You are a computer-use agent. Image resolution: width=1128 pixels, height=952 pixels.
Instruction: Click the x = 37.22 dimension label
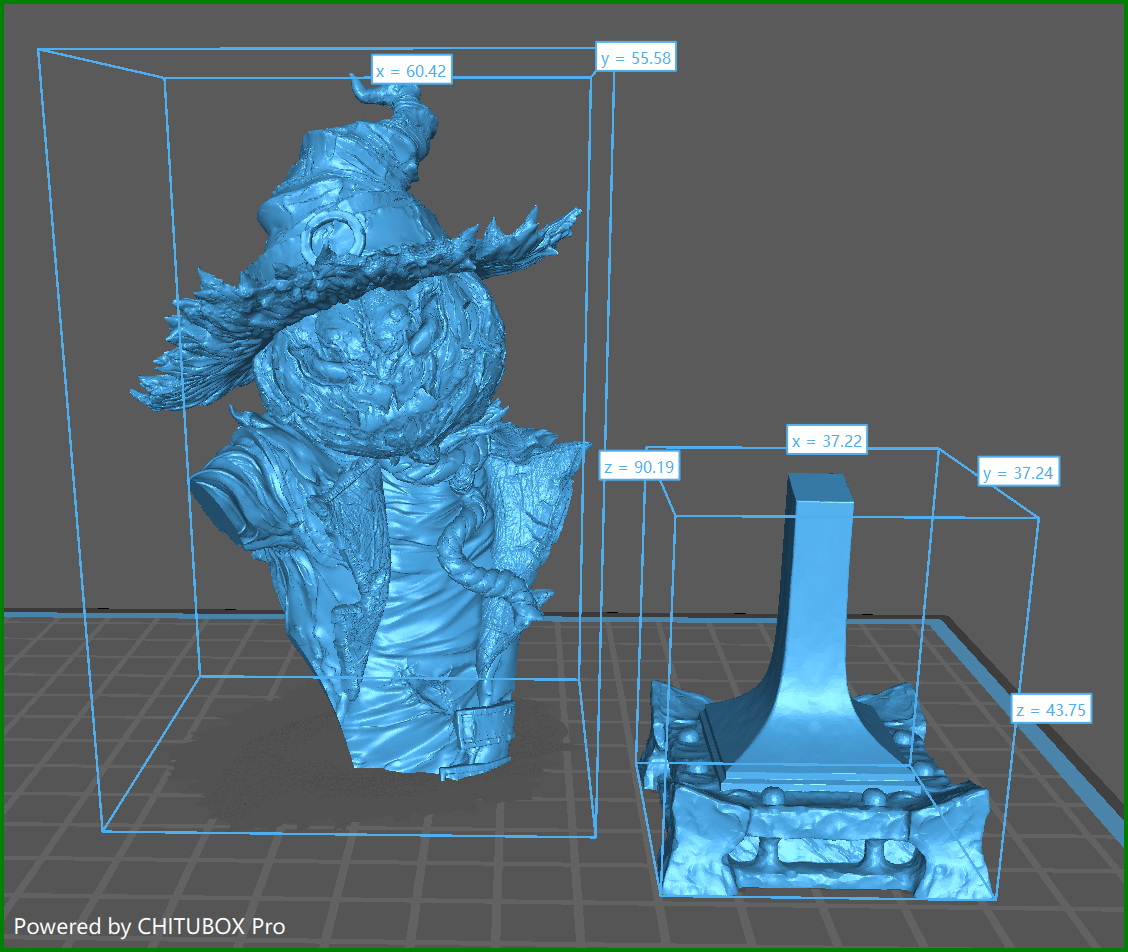pyautogui.click(x=826, y=441)
